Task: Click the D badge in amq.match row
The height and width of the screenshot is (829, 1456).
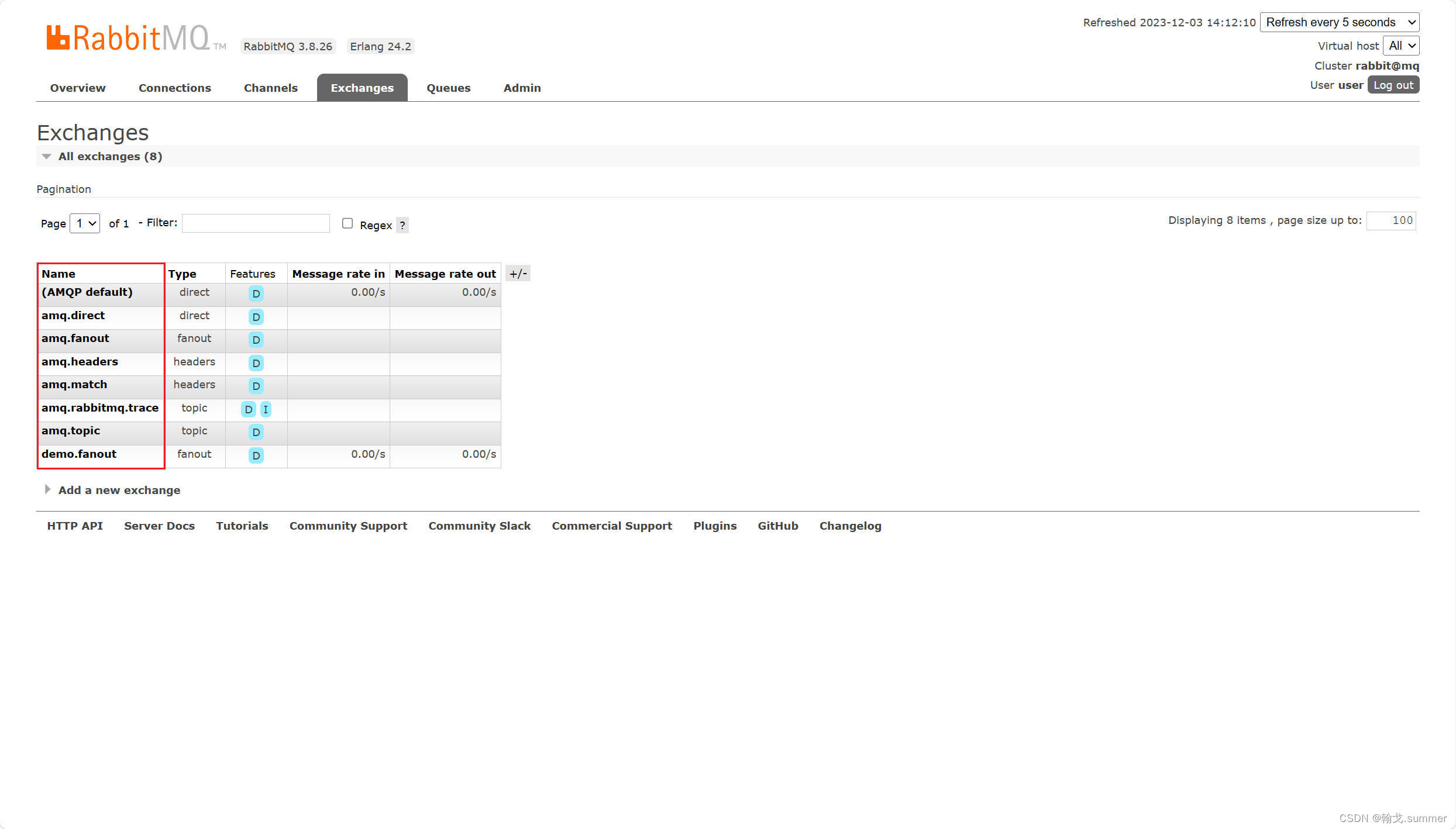Action: coord(256,386)
